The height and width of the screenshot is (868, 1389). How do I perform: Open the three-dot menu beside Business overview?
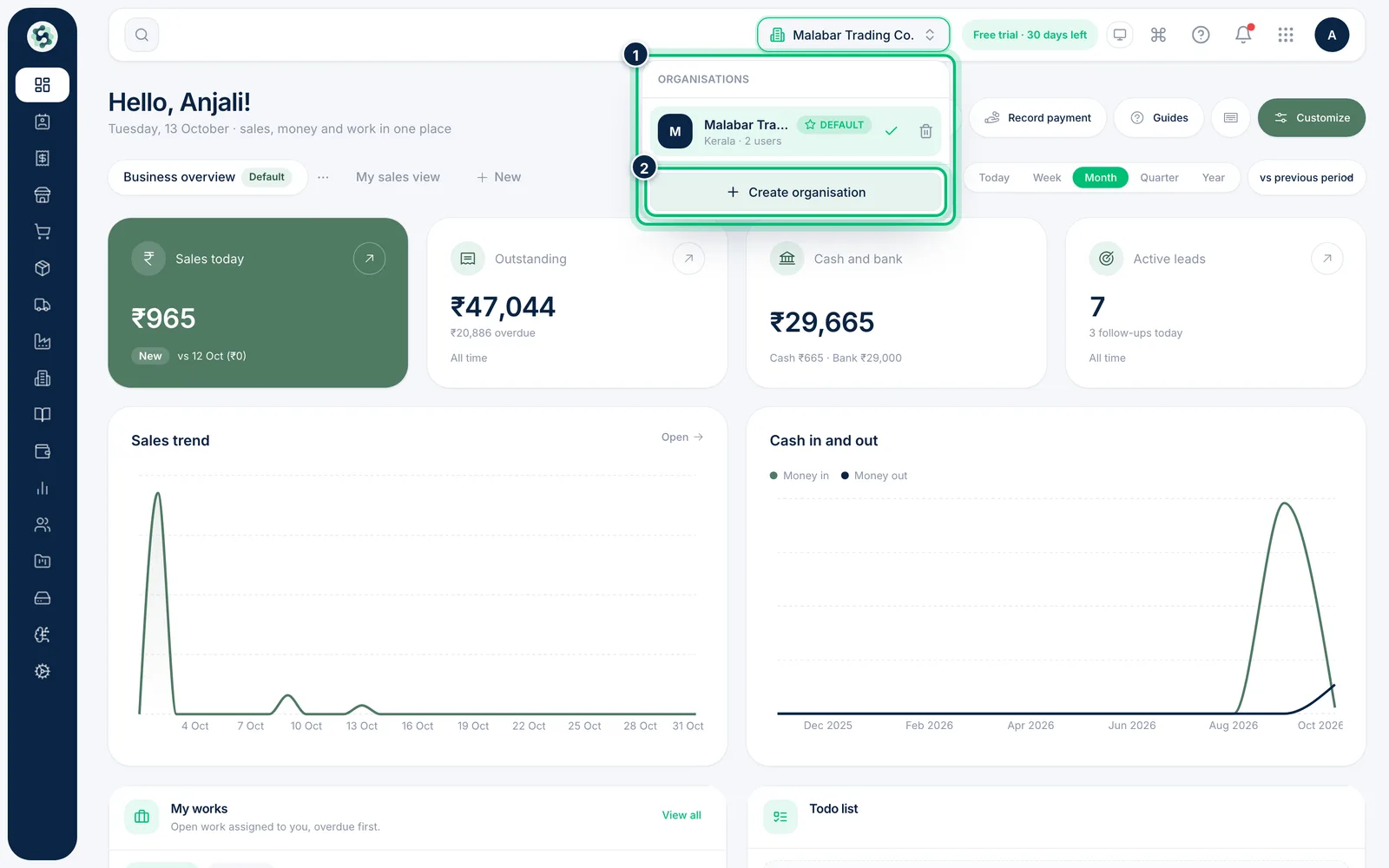click(x=323, y=177)
